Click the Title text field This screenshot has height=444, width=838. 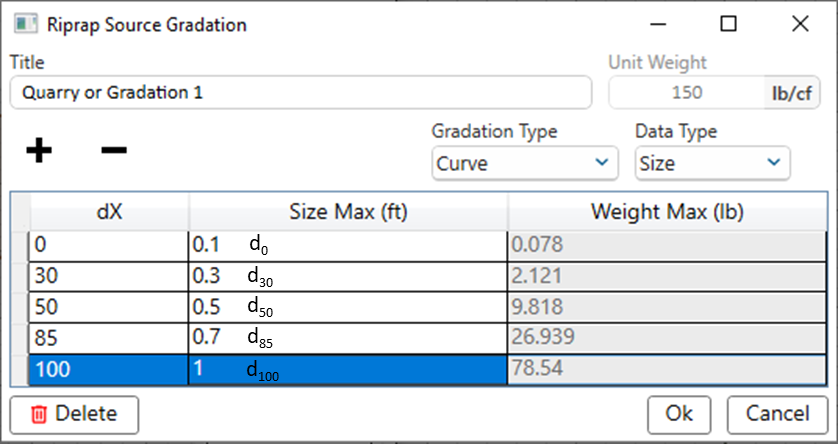[300, 93]
